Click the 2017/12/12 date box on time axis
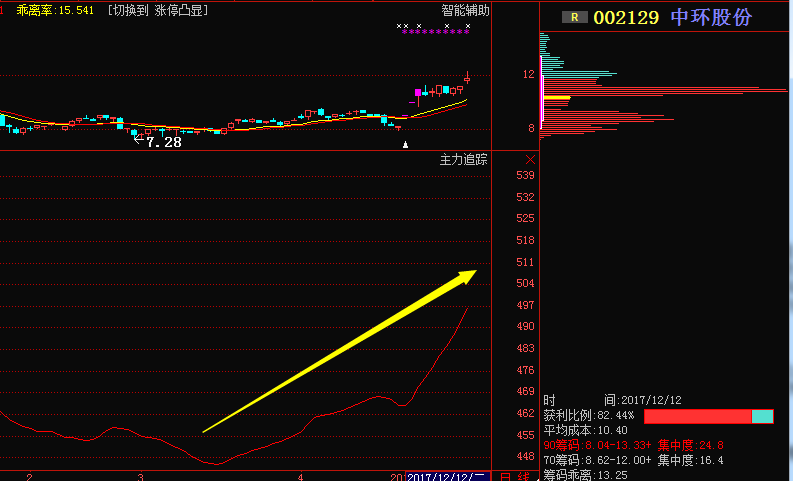 (446, 476)
